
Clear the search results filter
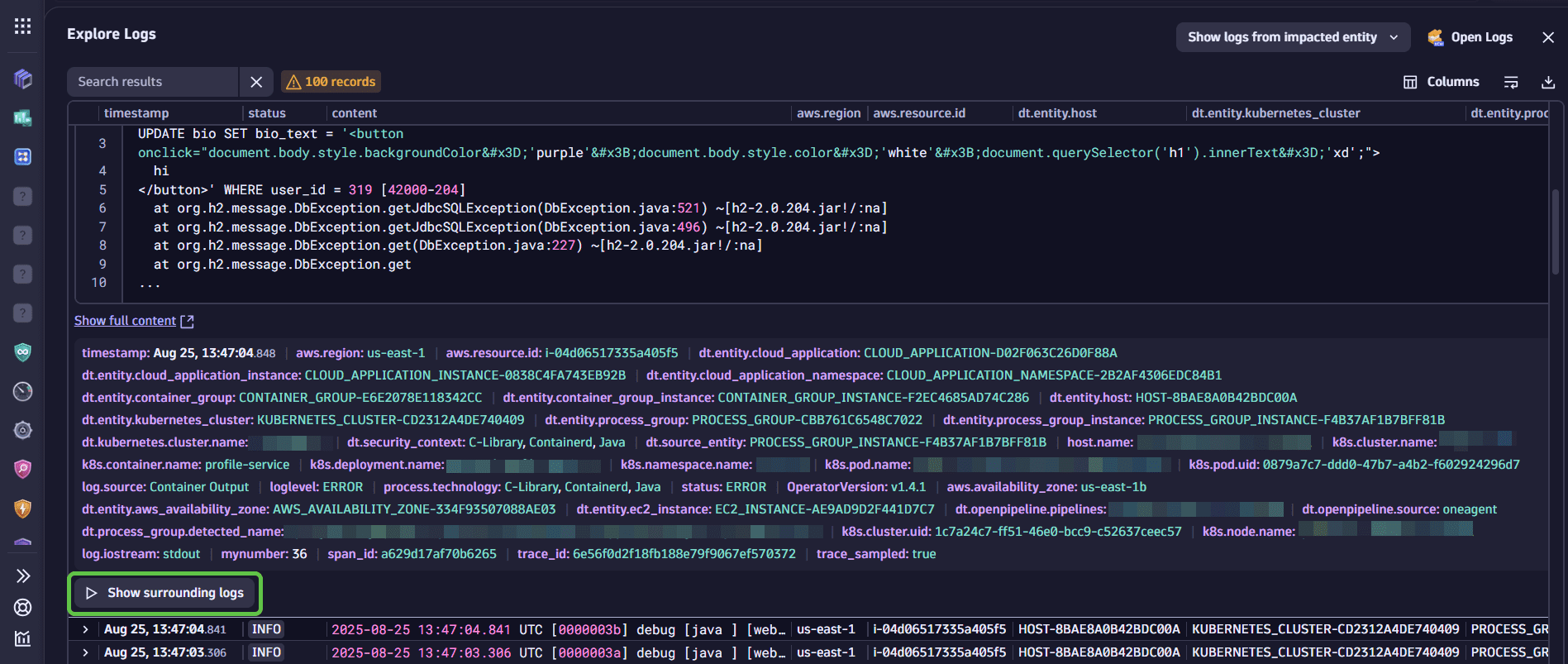pyautogui.click(x=256, y=82)
